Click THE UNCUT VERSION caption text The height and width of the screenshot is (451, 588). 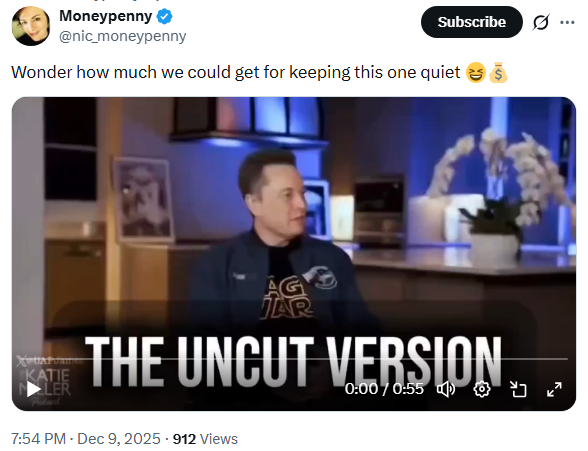294,362
